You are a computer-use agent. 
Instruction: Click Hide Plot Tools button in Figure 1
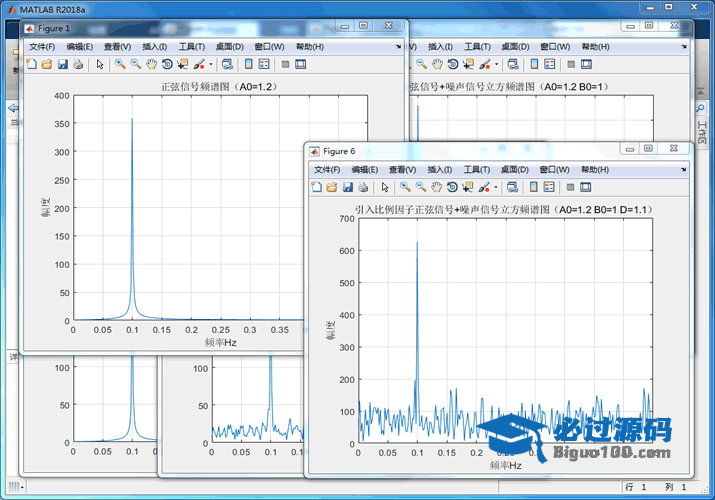pyautogui.click(x=286, y=64)
